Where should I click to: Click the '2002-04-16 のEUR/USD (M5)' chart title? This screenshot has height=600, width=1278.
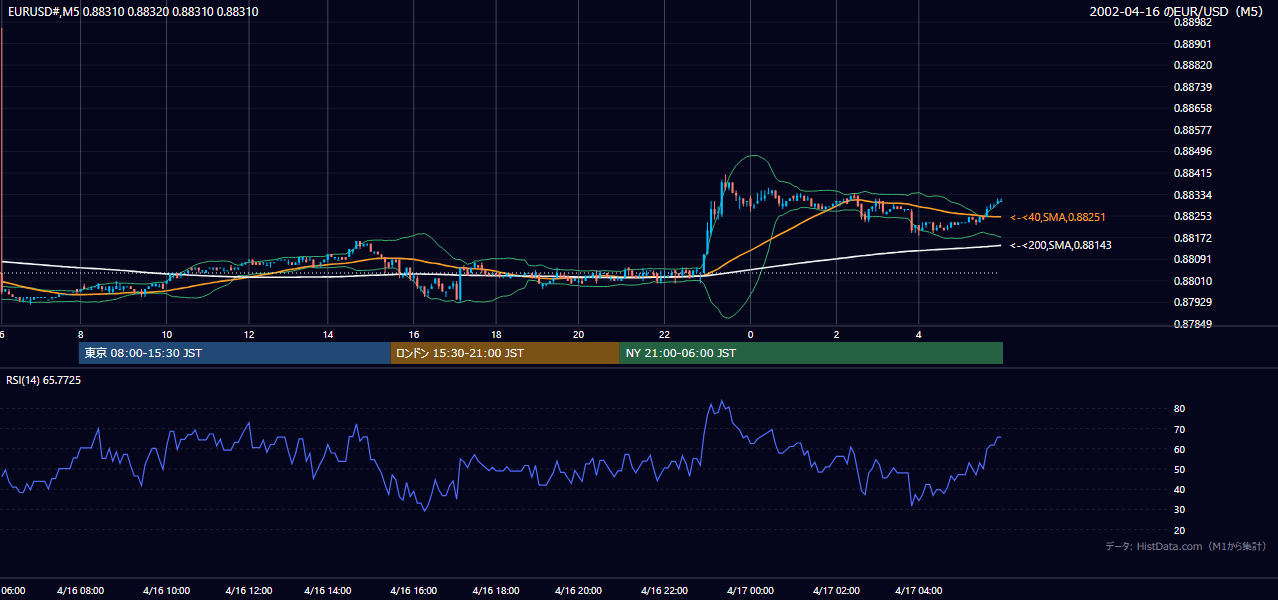point(1177,12)
